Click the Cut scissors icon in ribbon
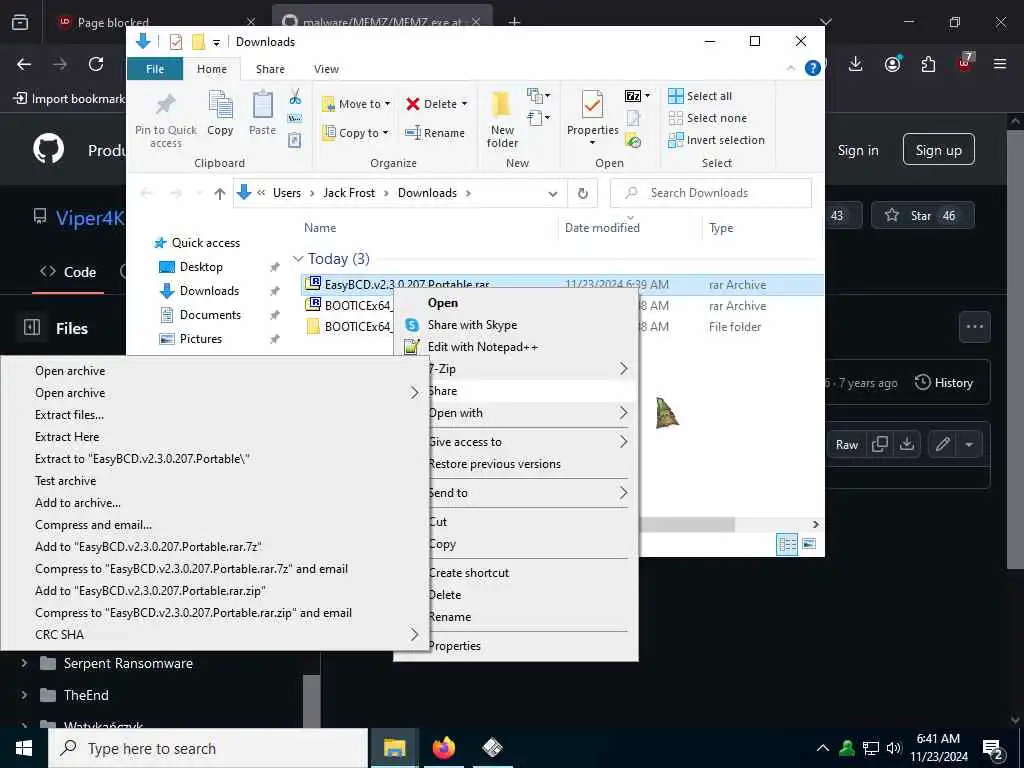 click(295, 97)
